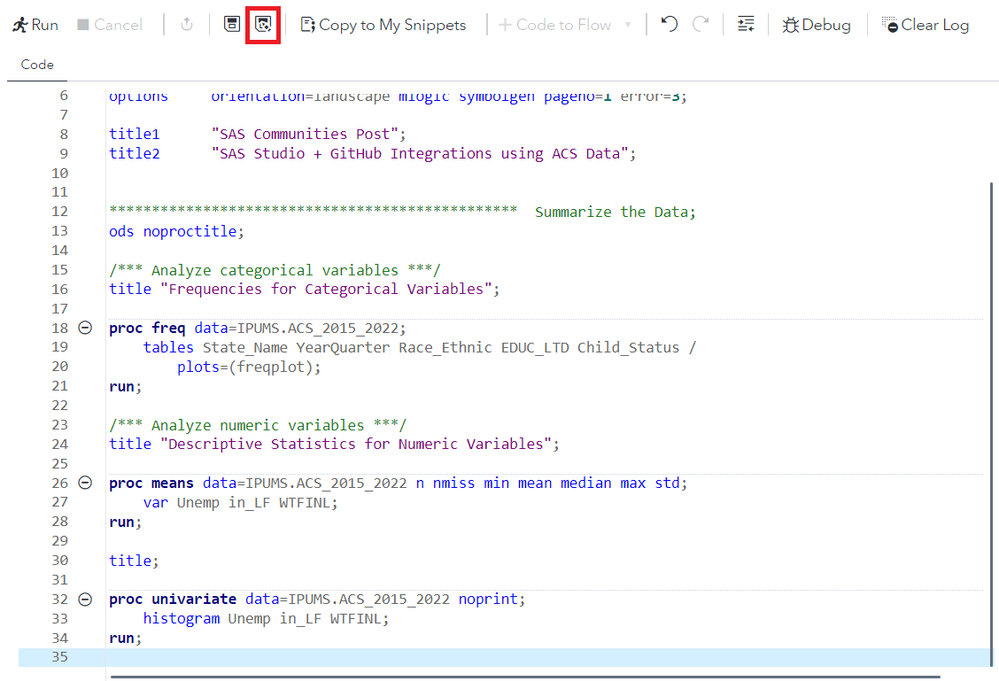Undo the last edit

(668, 24)
